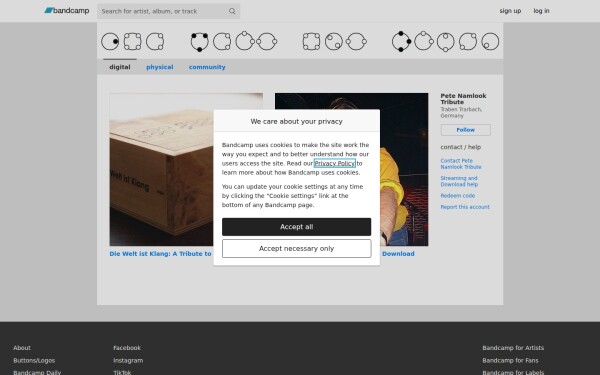This screenshot has height=375, width=600.
Task: Focus the artist, album, or track search field
Action: pyautogui.click(x=168, y=11)
